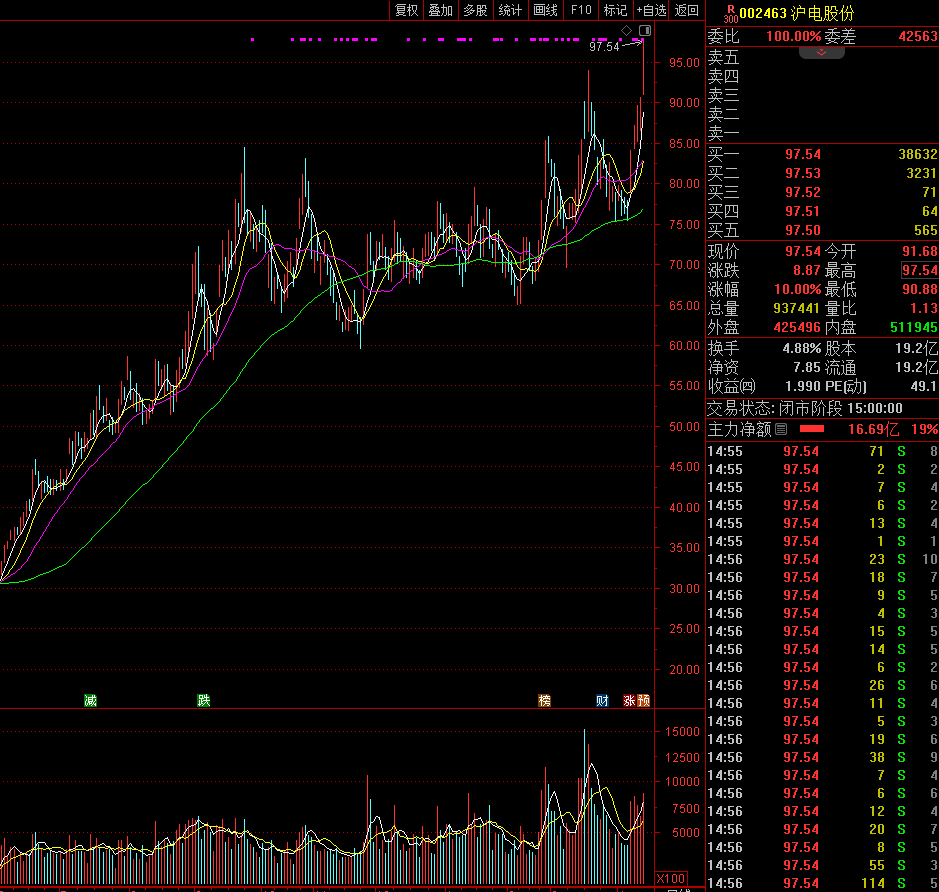
Task: Click the green 减 event marker
Action: (91, 700)
